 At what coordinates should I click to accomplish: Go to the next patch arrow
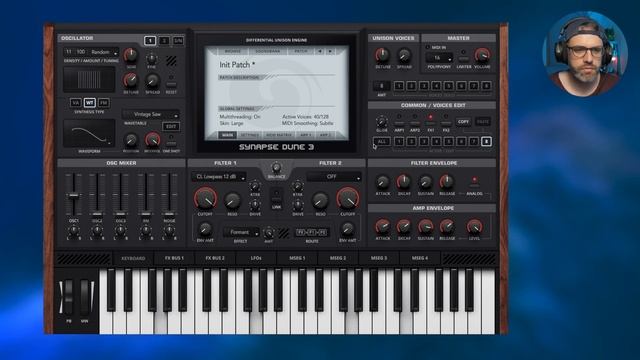tap(330, 51)
